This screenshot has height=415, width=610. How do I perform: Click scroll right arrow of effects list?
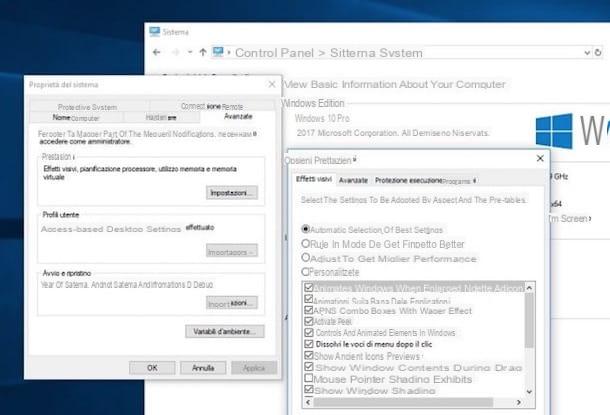(x=519, y=402)
